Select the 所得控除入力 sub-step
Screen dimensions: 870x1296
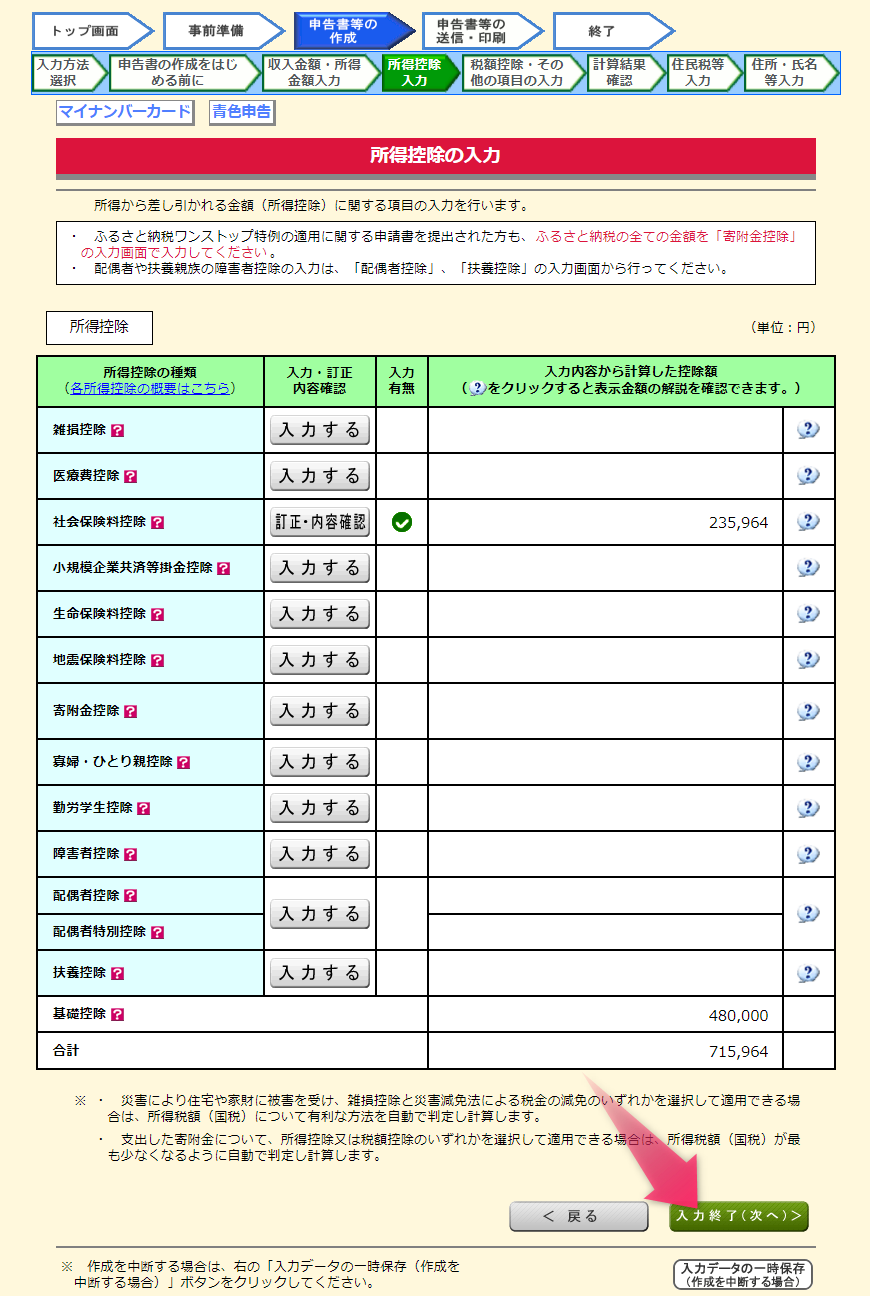(419, 73)
